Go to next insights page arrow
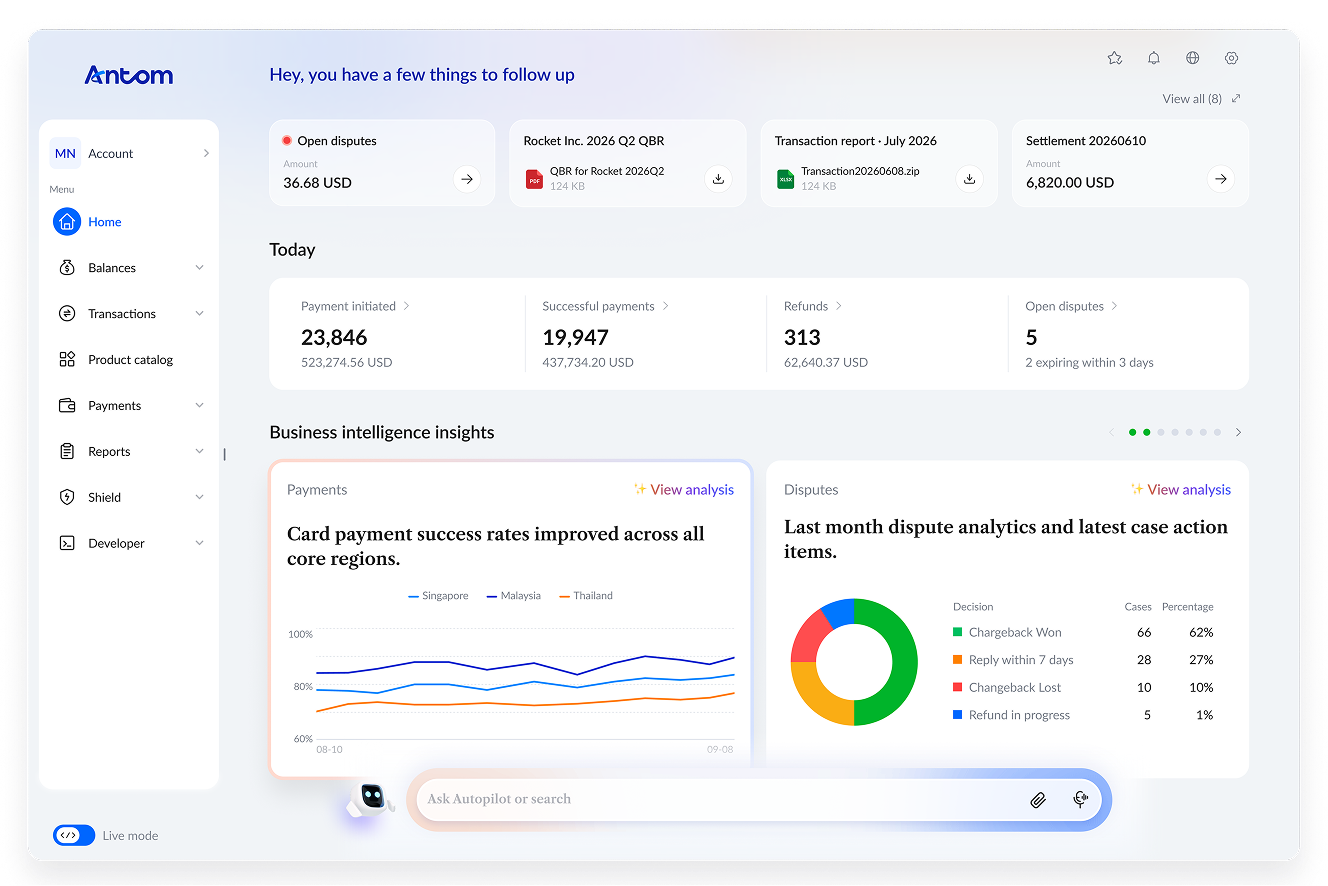The image size is (1328, 886). click(1238, 432)
